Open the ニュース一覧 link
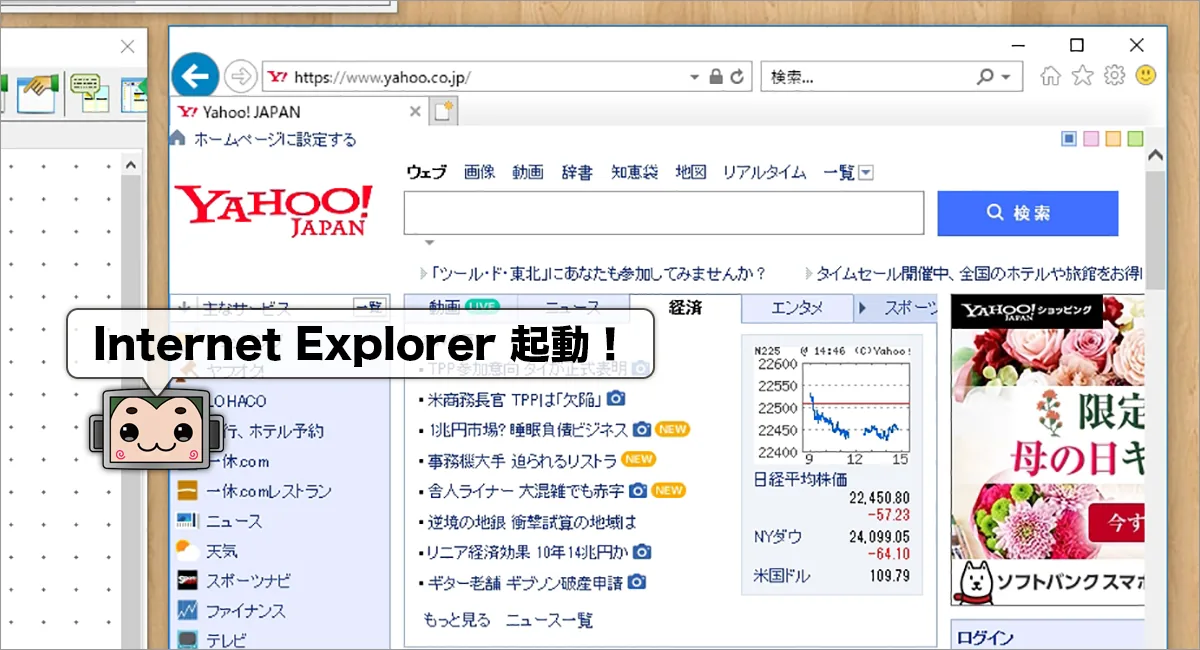The width and height of the screenshot is (1200, 650). coord(549,620)
